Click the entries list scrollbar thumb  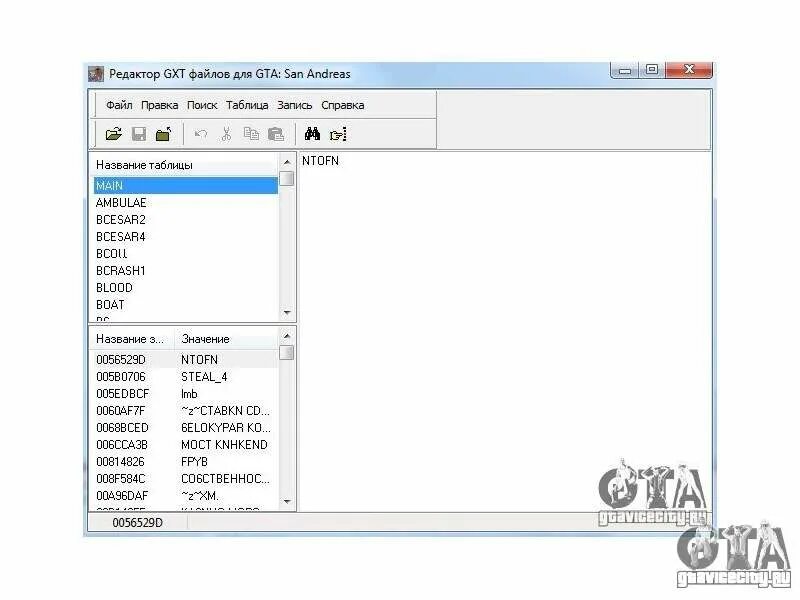click(x=287, y=353)
